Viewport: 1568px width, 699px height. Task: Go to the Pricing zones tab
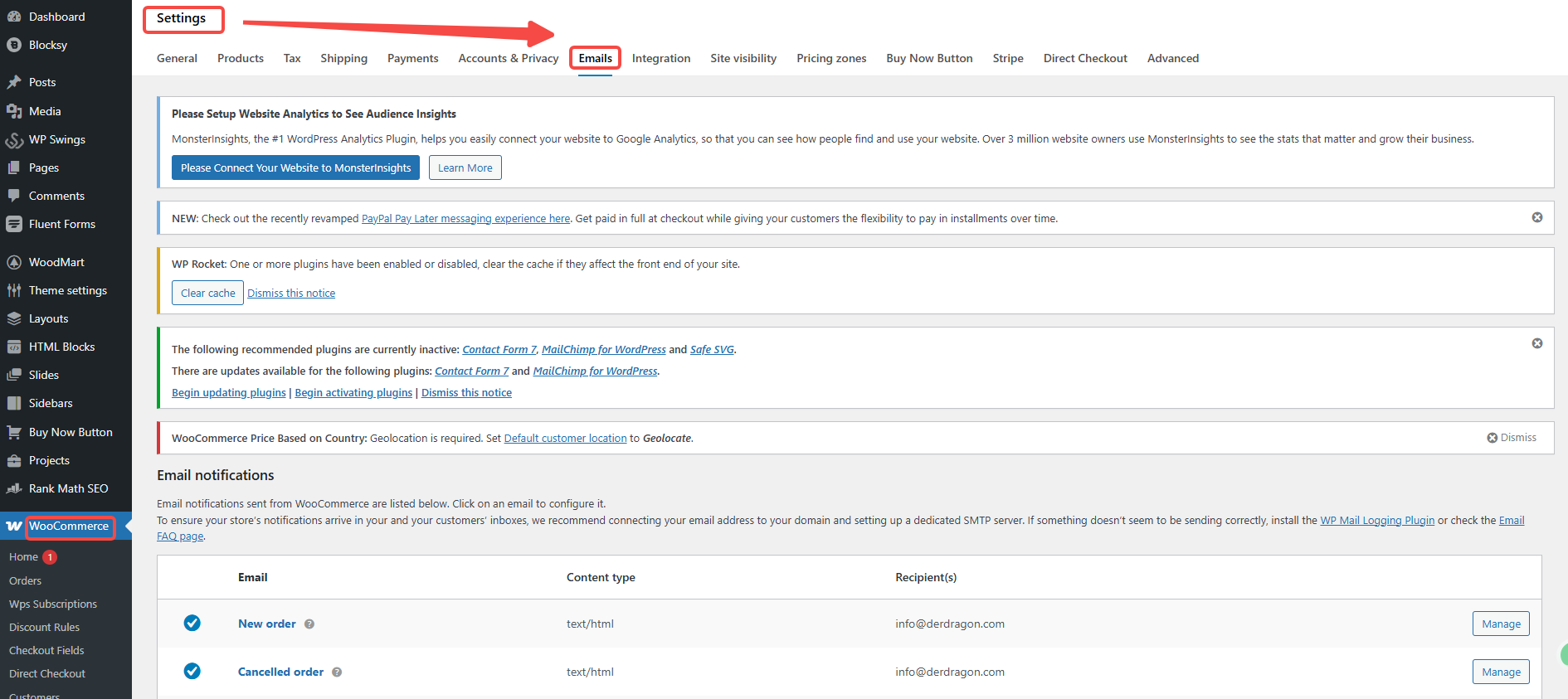pyautogui.click(x=831, y=58)
